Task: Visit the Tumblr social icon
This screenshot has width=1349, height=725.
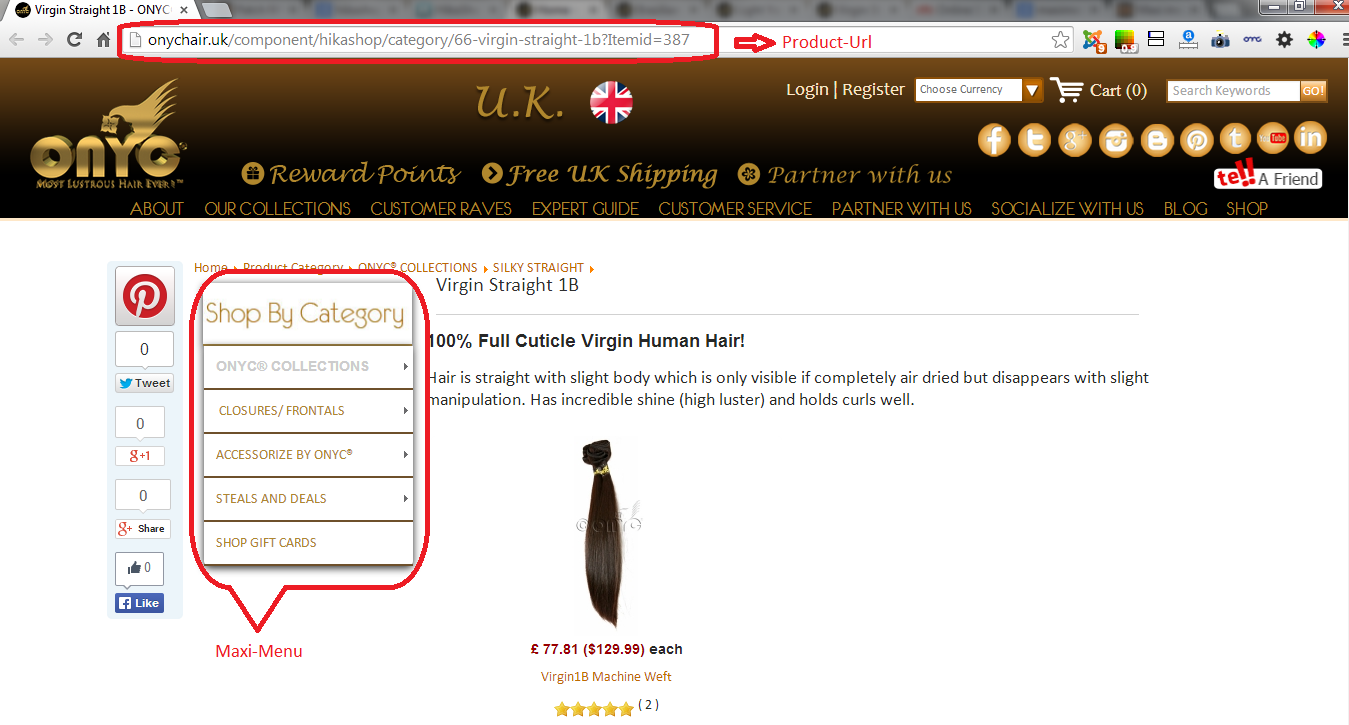Action: tap(1236, 138)
